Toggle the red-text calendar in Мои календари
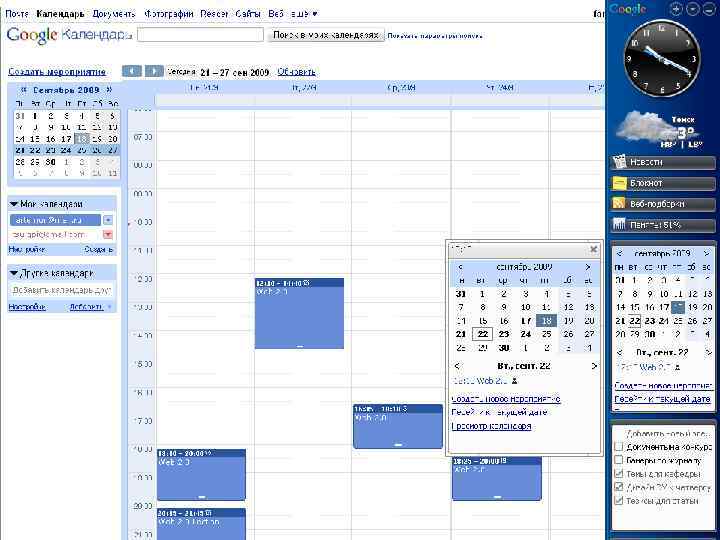This screenshot has width=720, height=540. [x=55, y=235]
